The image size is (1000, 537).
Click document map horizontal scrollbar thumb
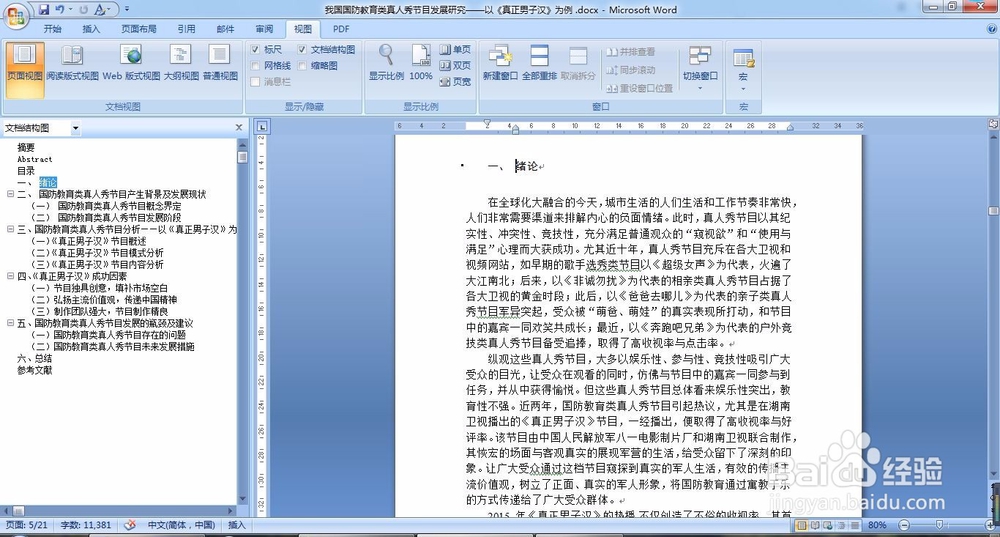[x=18, y=511]
